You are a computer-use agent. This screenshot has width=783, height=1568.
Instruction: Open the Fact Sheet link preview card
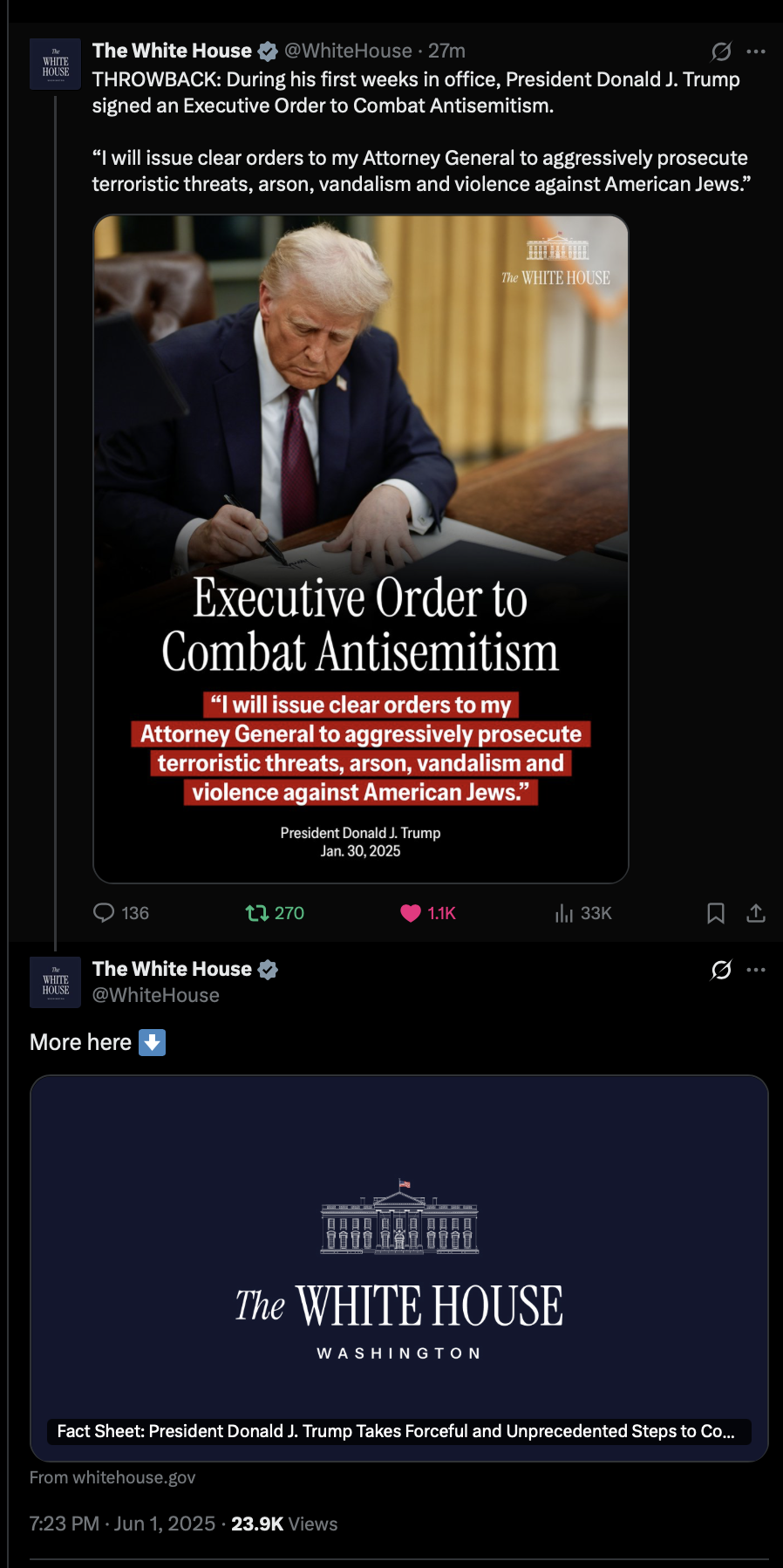pyautogui.click(x=399, y=1268)
